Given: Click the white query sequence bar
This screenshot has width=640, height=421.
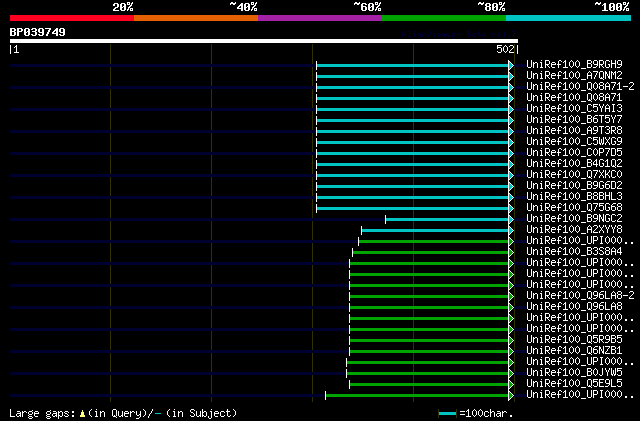Looking at the screenshot, I should pos(264,41).
